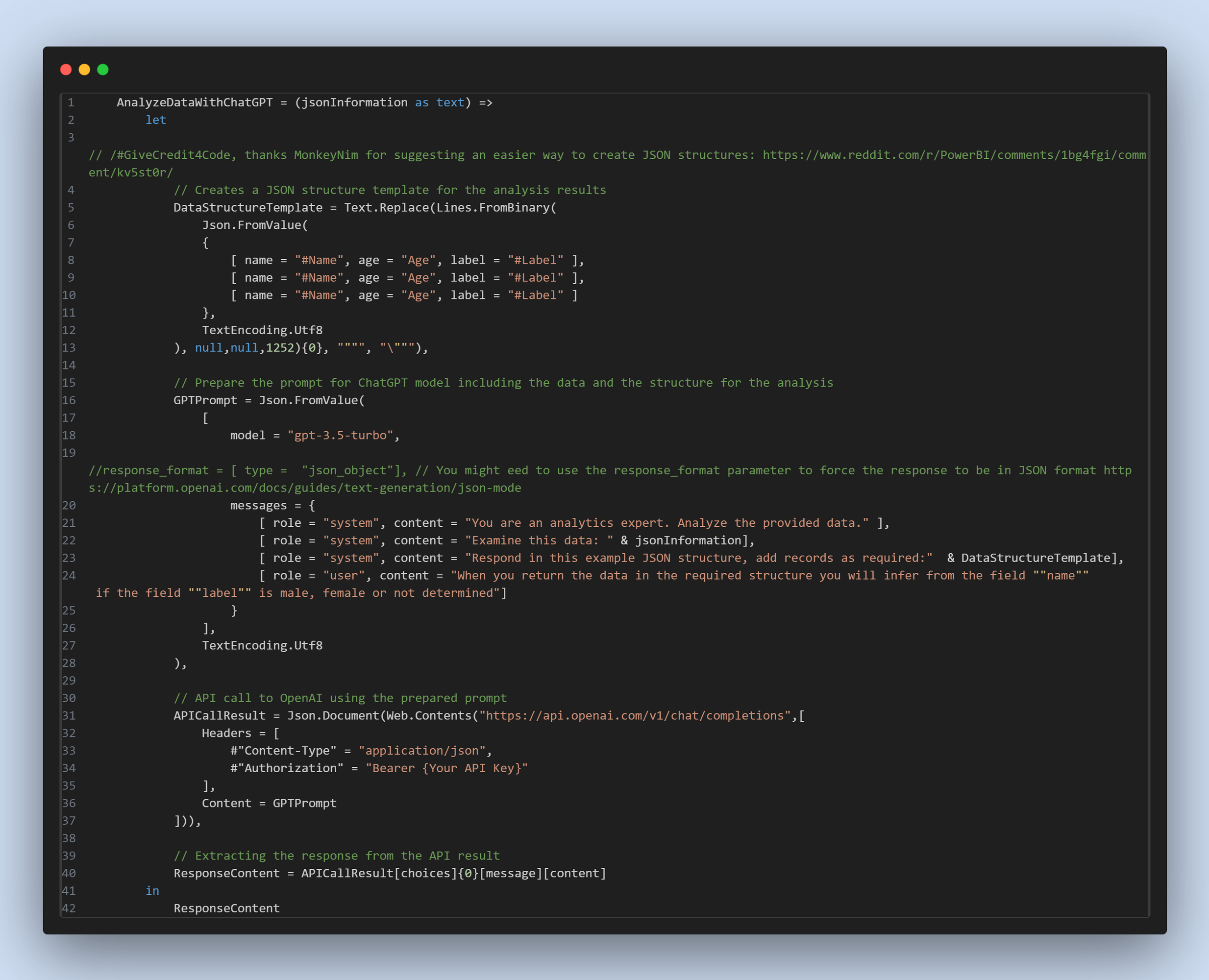Click 'Content = GPTPrompt' on line 36
This screenshot has width=1209, height=980.
tap(270, 802)
